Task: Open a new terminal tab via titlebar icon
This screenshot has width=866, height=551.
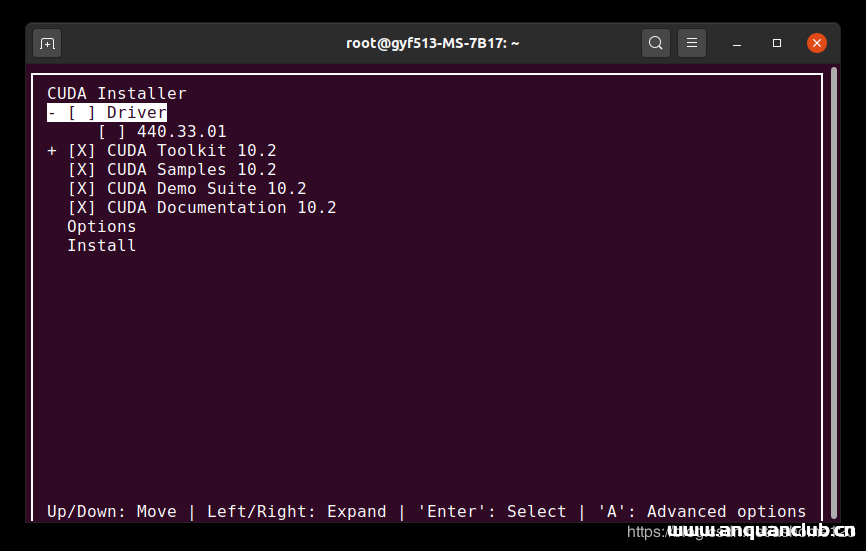Action: pyautogui.click(x=47, y=43)
